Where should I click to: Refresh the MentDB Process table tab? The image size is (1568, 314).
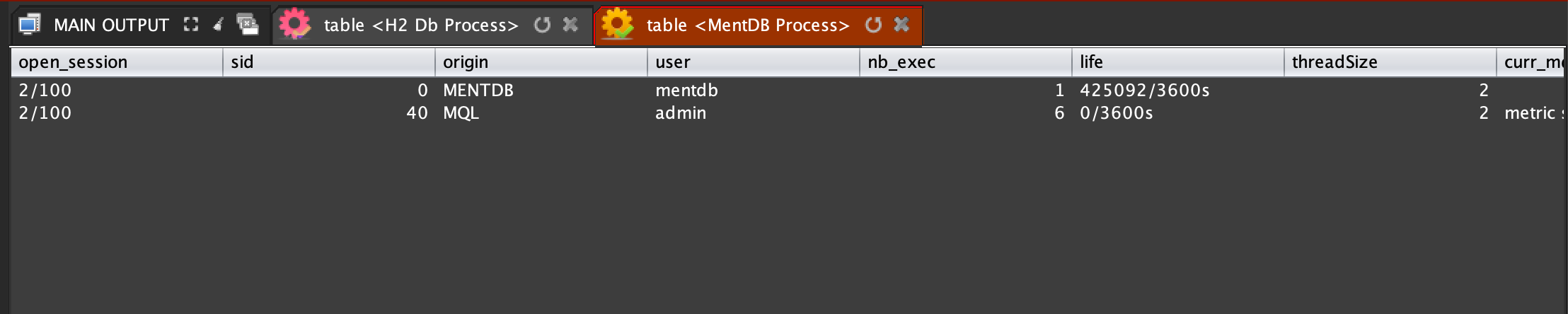(873, 25)
